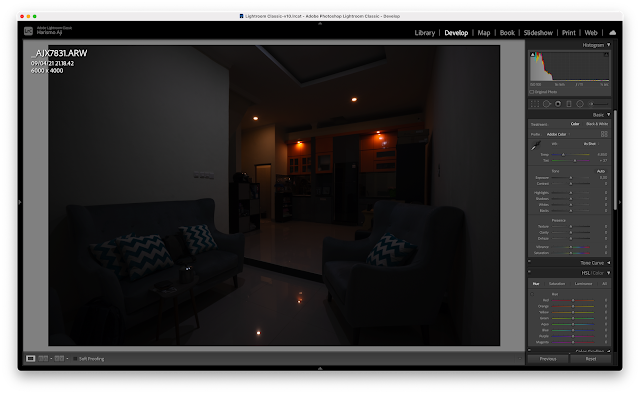Show HSL Saturation sliders tab
Viewport: 640px width, 394px height.
click(557, 284)
